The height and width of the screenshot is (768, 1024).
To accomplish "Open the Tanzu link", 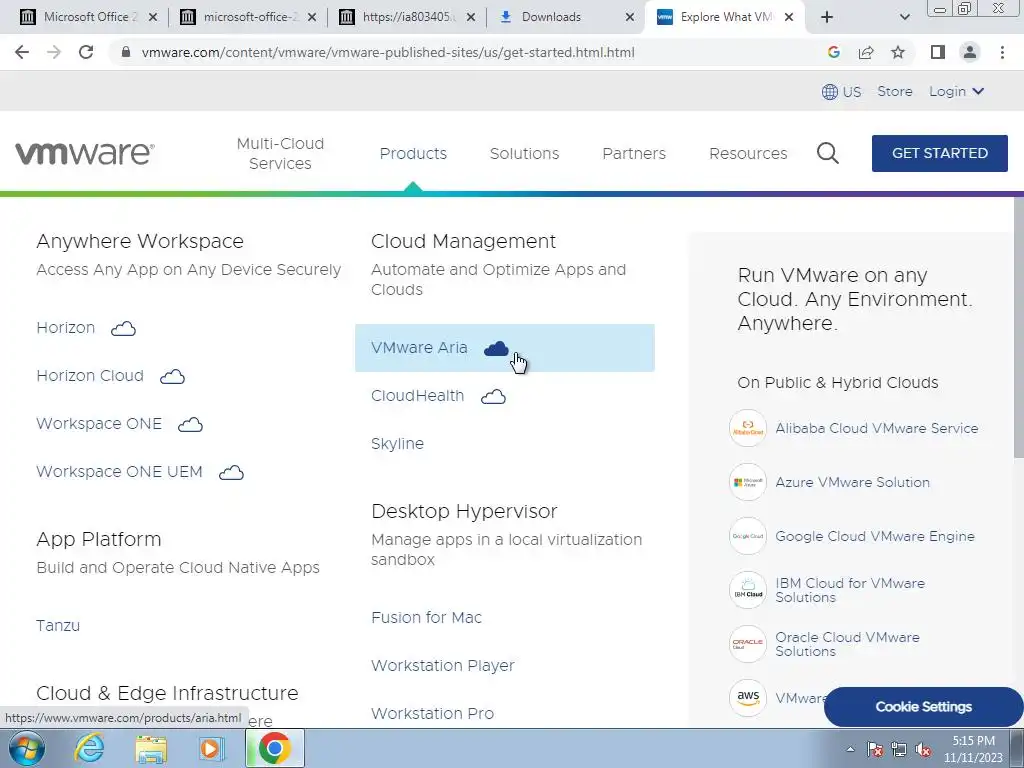I will [x=58, y=626].
